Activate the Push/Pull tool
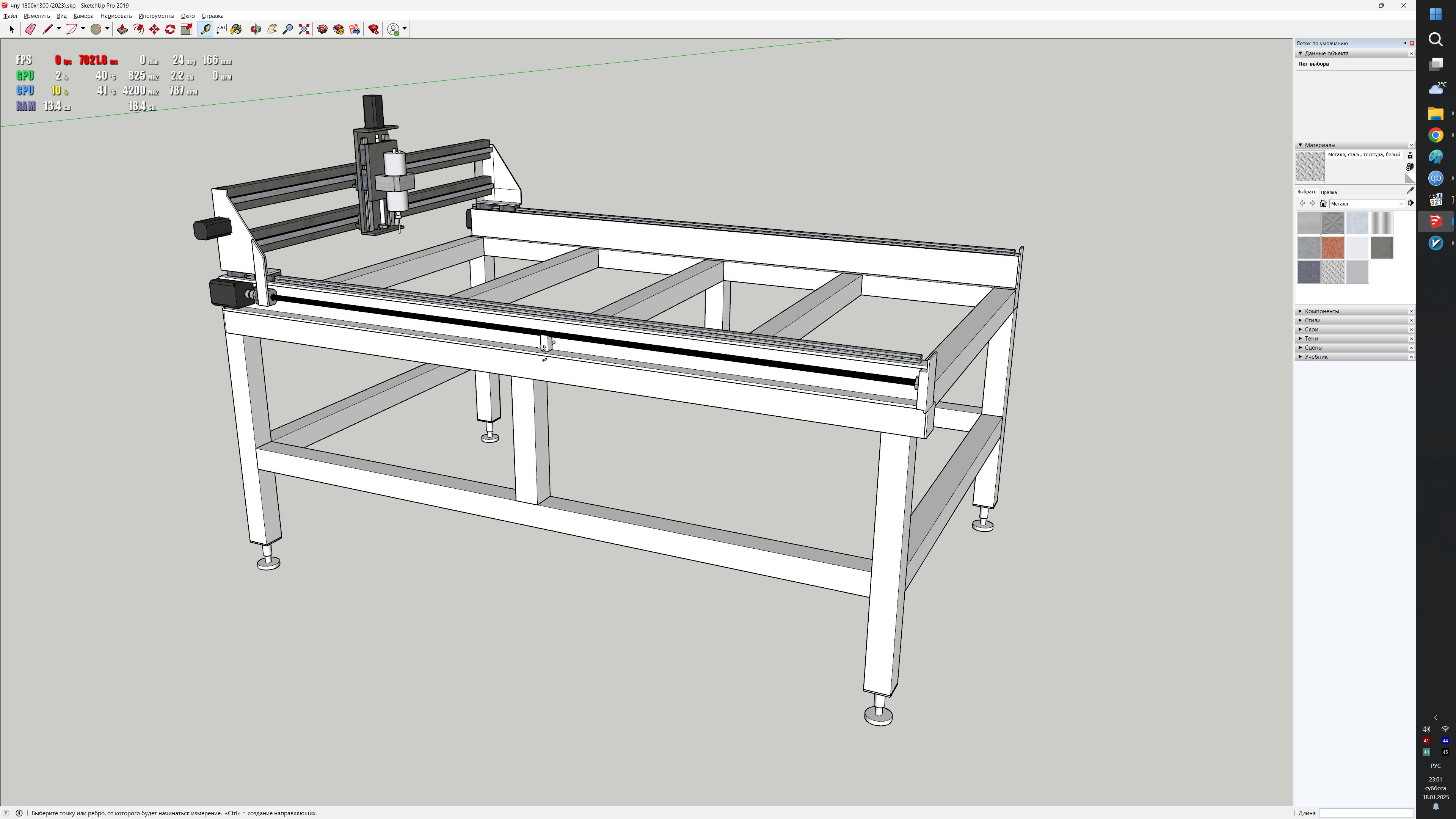The image size is (1456, 819). tap(122, 30)
